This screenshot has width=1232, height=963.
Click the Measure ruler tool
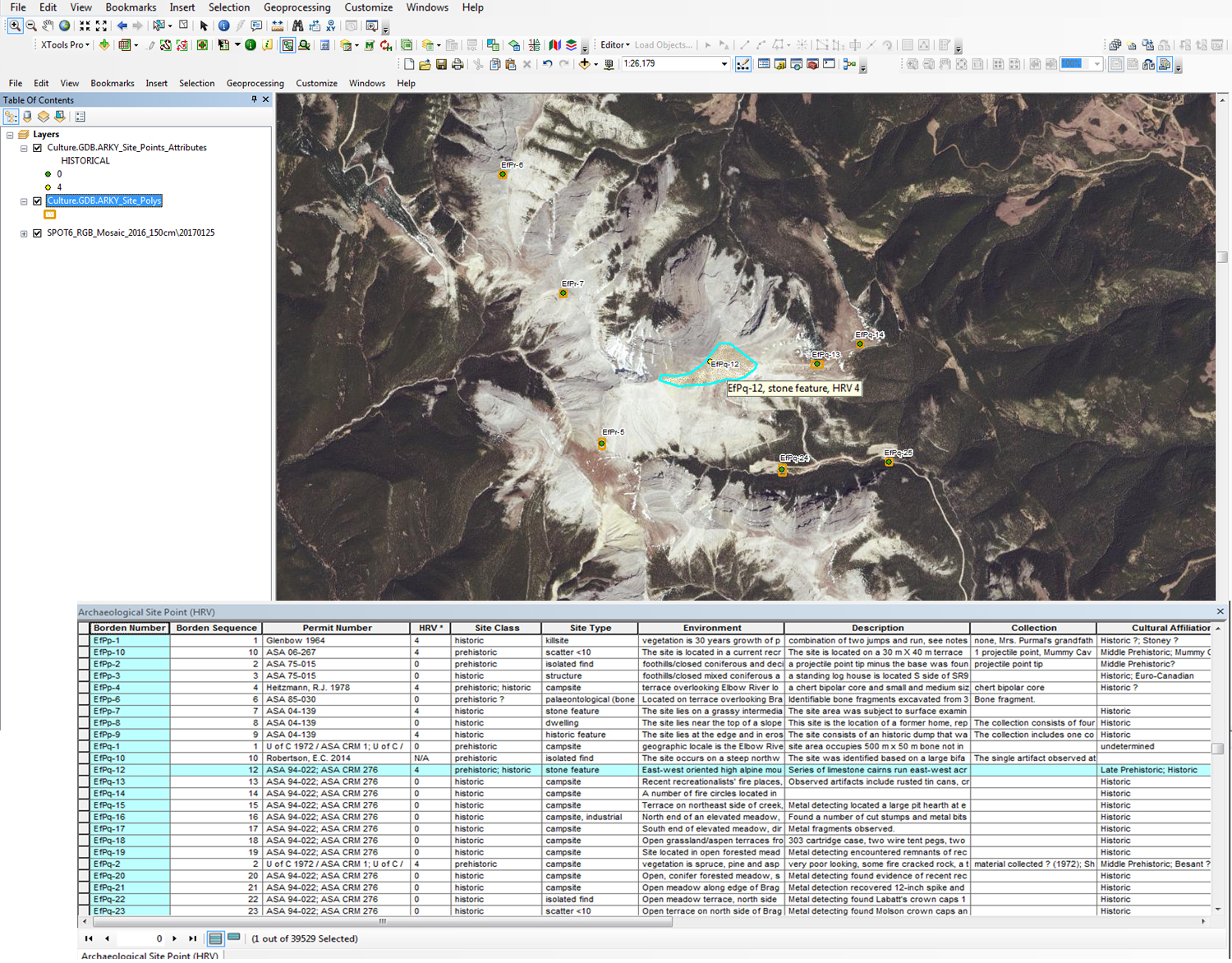278,26
